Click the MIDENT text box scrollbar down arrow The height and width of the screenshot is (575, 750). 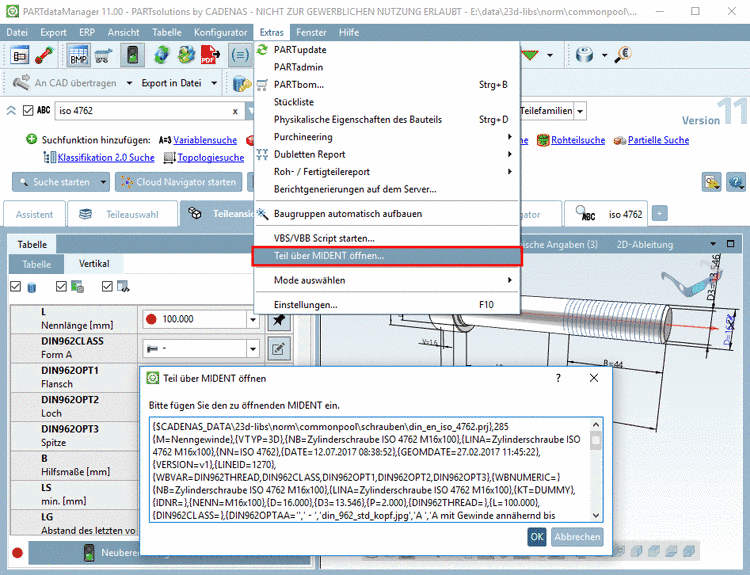point(596,515)
